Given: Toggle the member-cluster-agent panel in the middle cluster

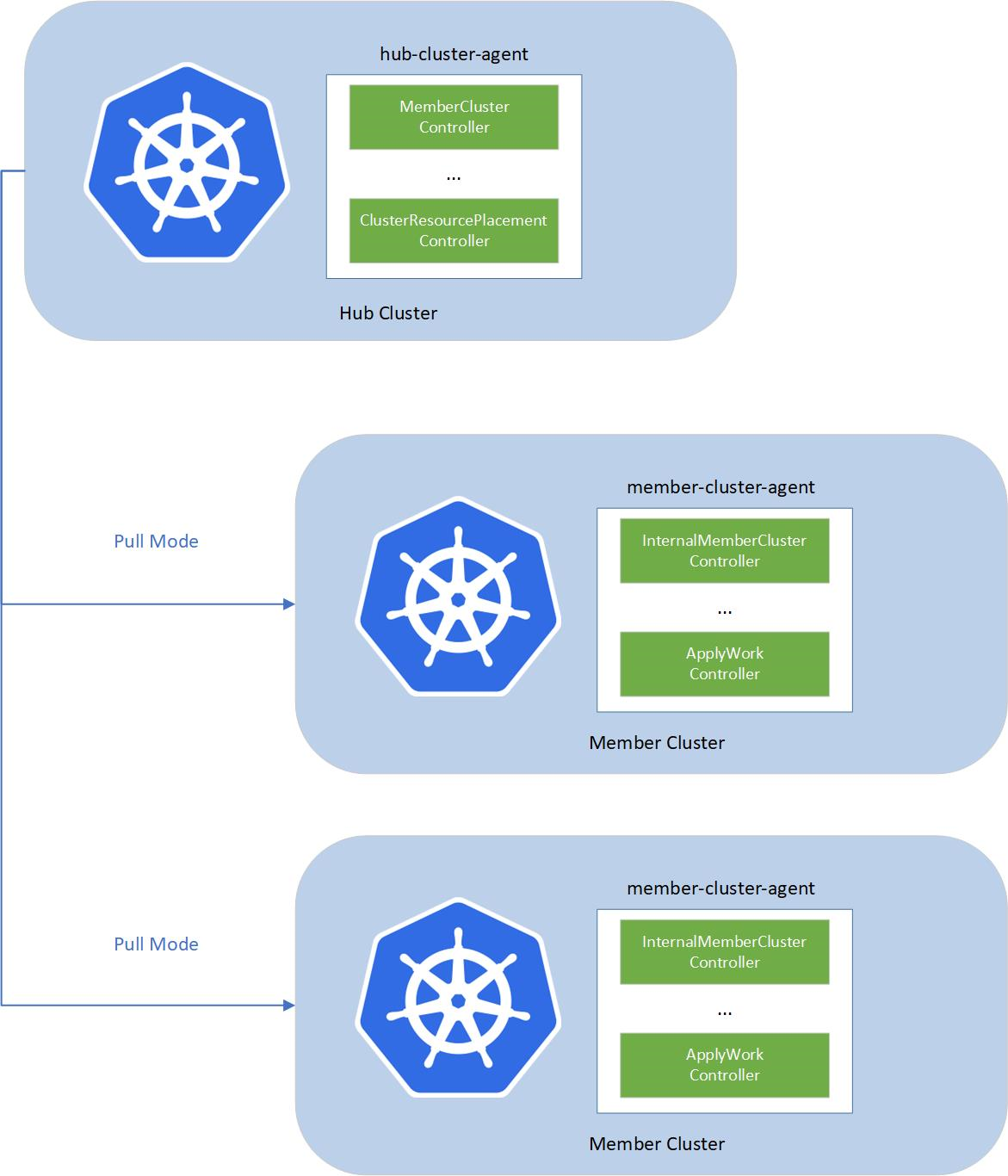Looking at the screenshot, I should point(720,486).
